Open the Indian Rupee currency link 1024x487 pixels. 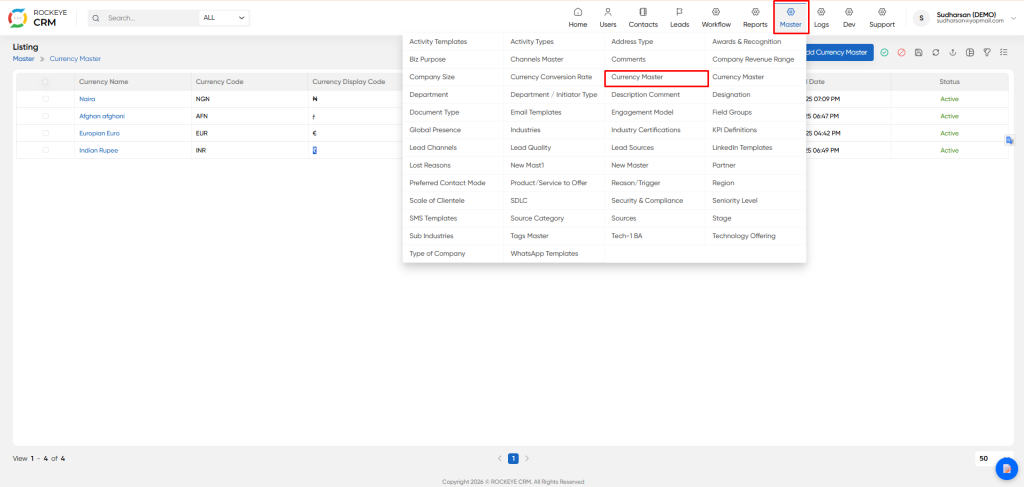pyautogui.click(x=99, y=150)
